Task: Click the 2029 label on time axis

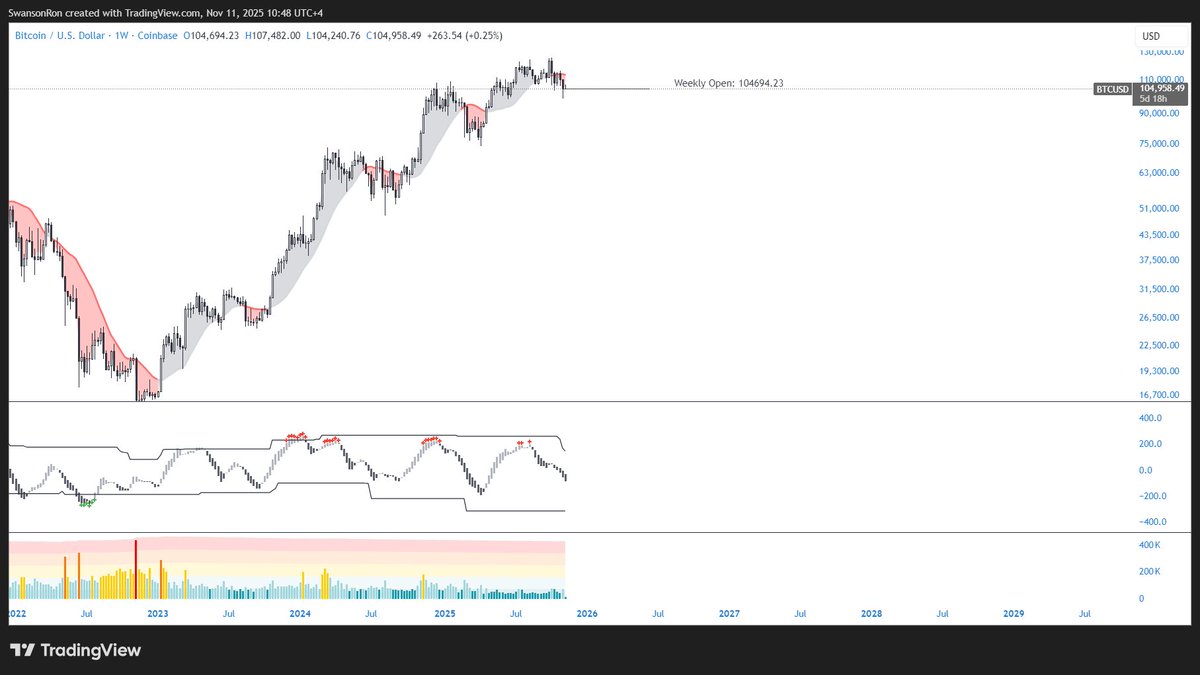Action: [x=1014, y=613]
